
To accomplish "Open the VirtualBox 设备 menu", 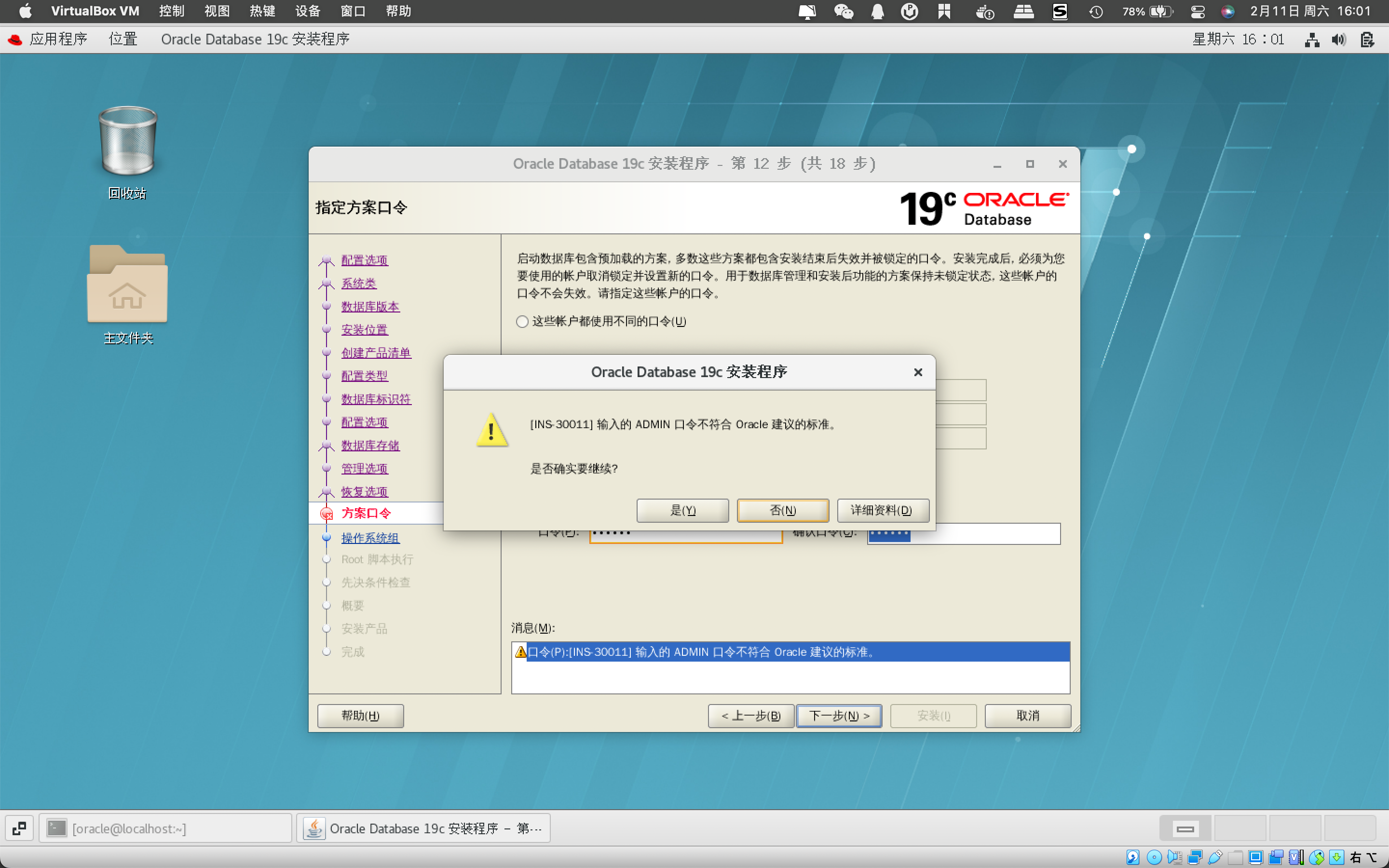I will pos(308,11).
